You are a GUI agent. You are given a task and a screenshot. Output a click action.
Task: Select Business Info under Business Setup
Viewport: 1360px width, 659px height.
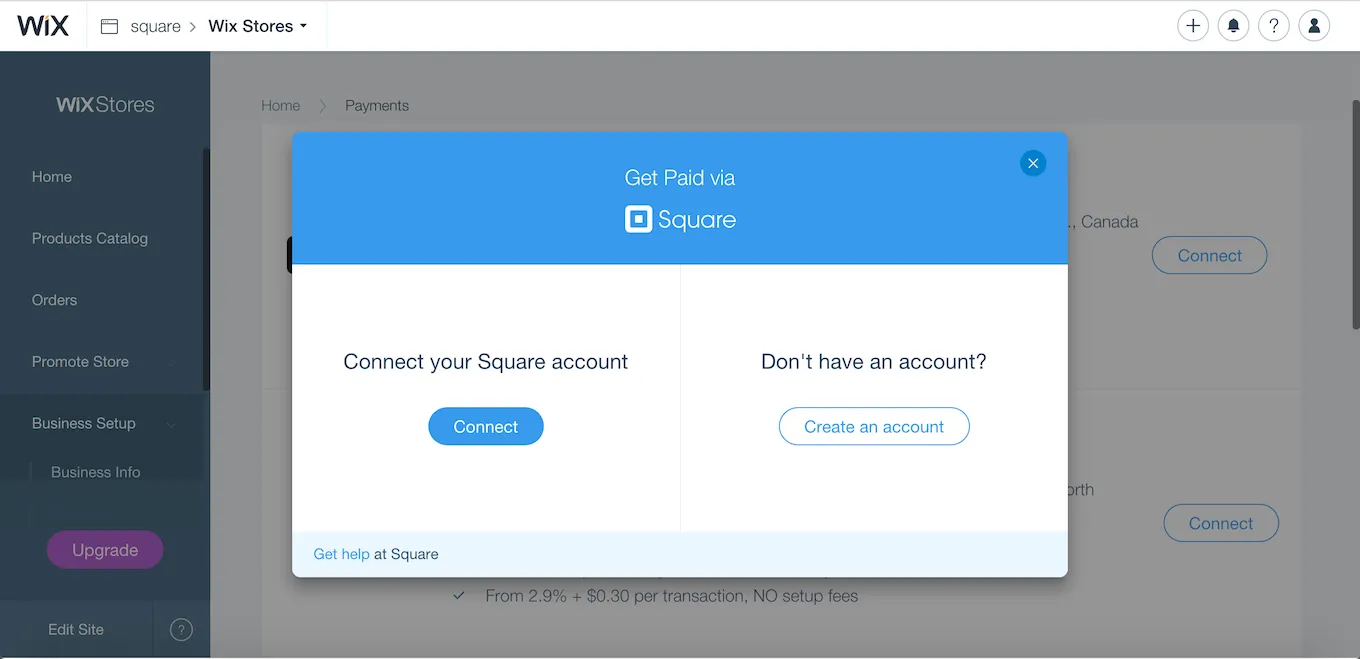click(95, 471)
